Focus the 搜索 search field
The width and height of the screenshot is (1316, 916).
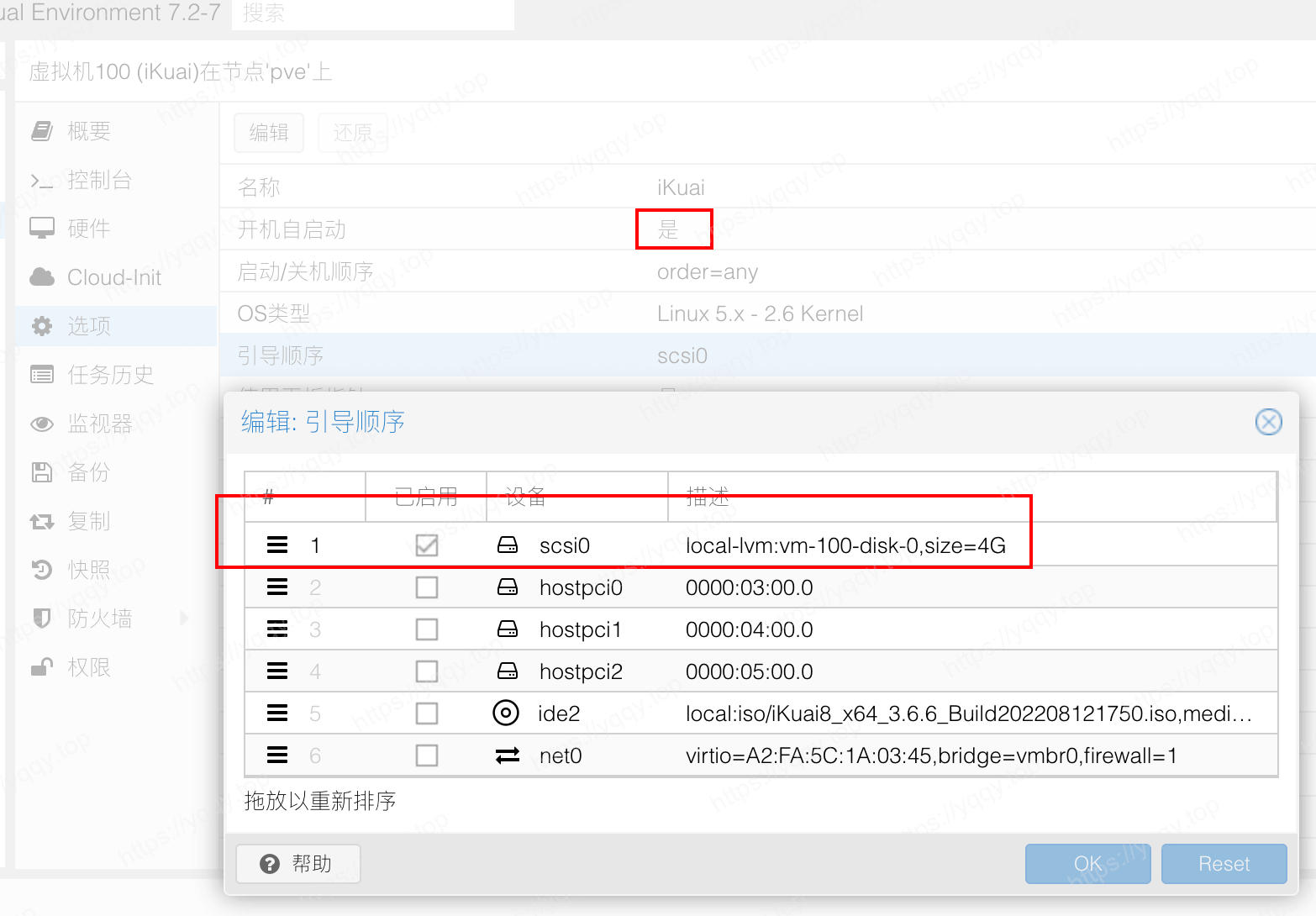coord(373,13)
